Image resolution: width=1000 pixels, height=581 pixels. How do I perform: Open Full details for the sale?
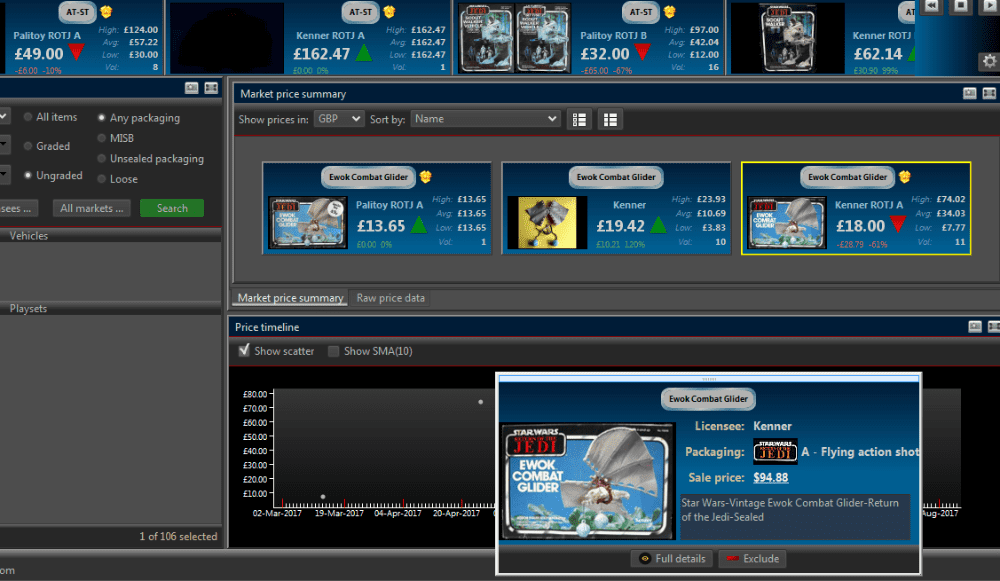672,559
